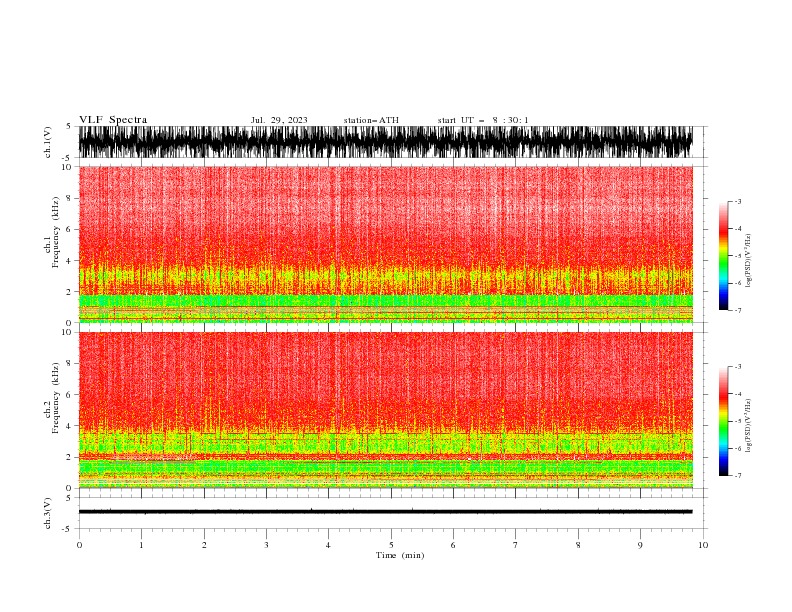Click the ch.2 log(PSD) colorbar label

748,425
